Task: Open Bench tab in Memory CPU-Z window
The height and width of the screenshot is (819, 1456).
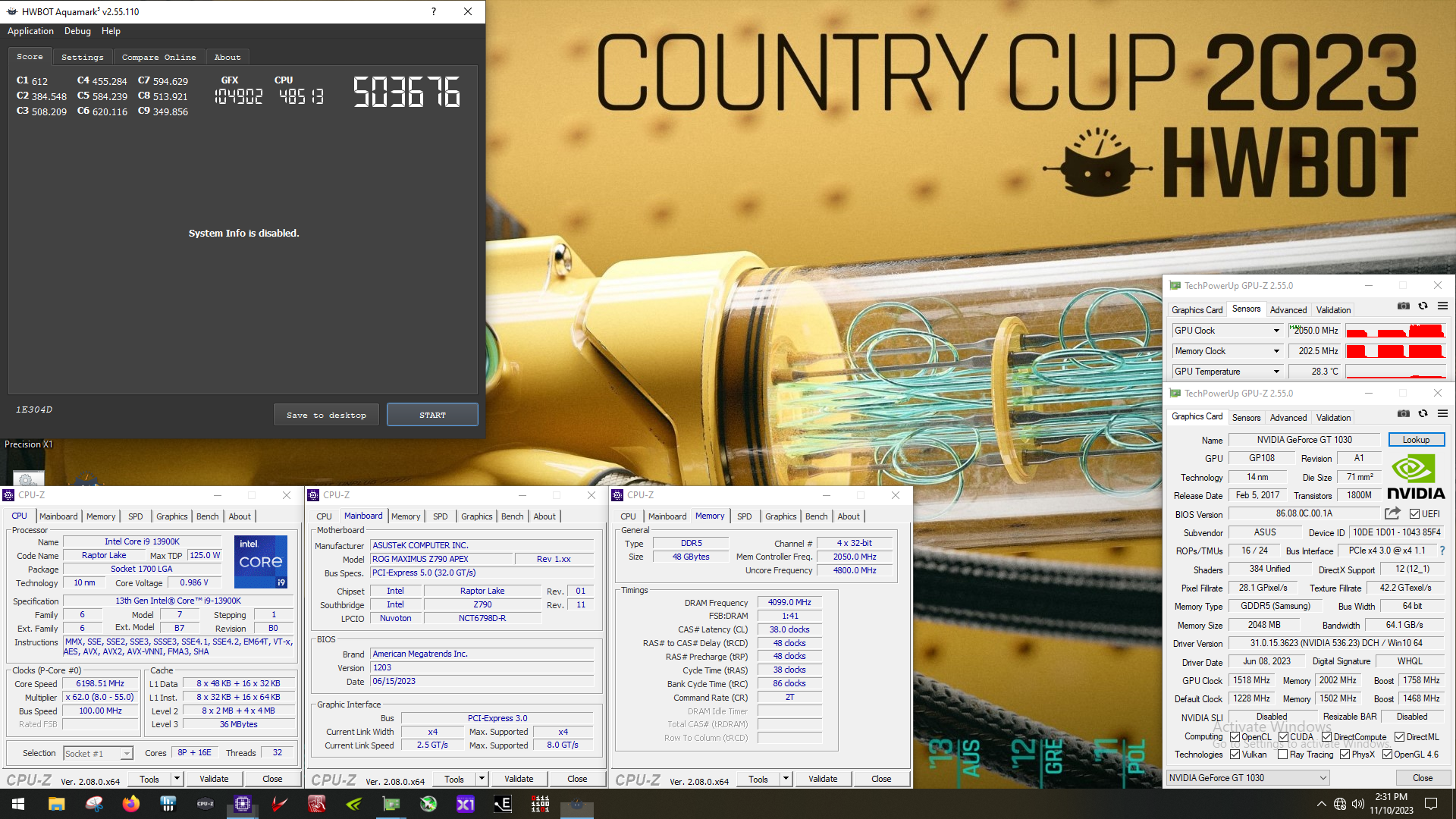Action: 816,516
